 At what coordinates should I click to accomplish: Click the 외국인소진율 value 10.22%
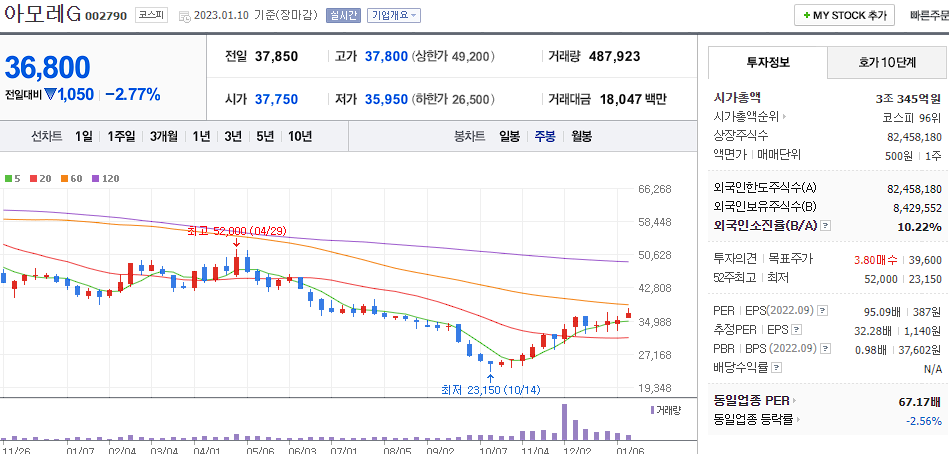point(919,227)
